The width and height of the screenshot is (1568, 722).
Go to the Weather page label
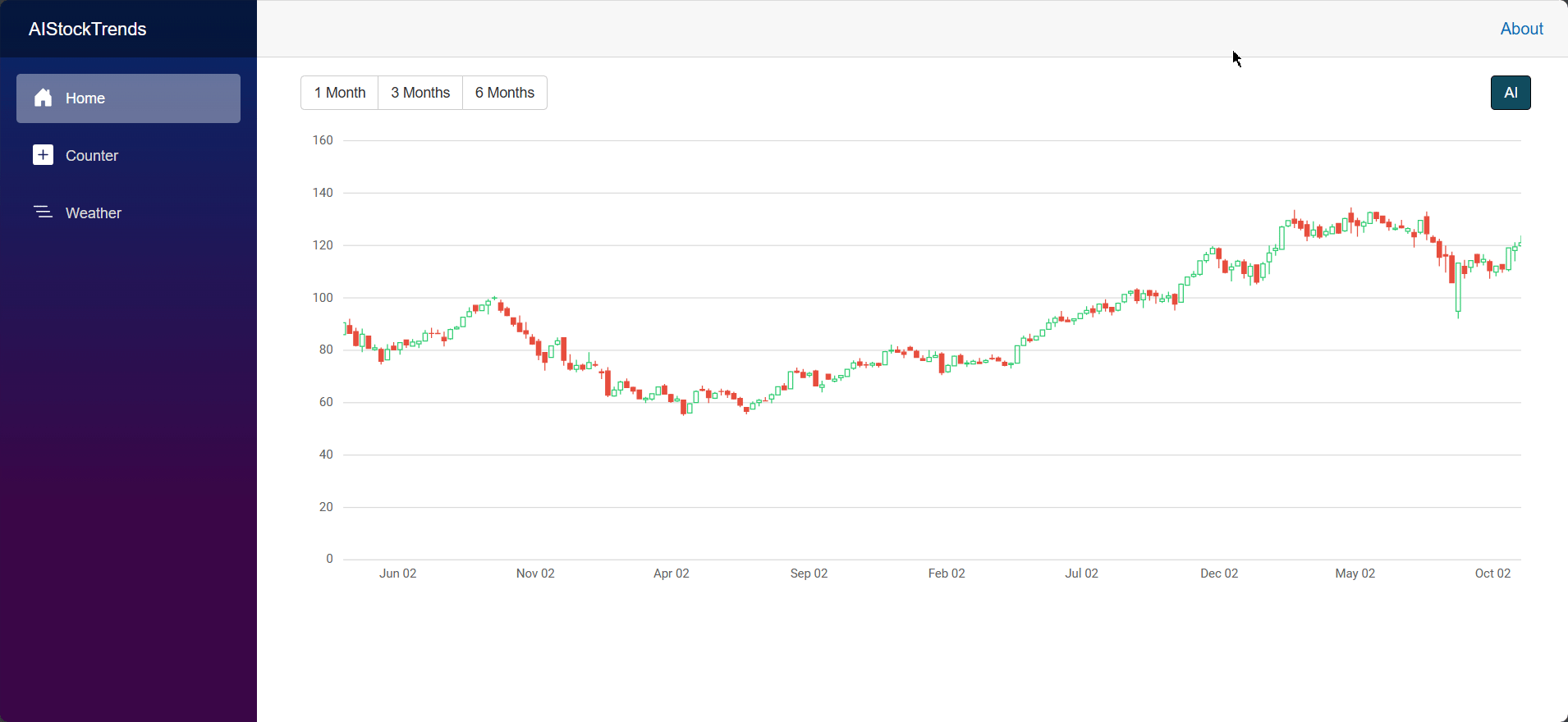(94, 213)
